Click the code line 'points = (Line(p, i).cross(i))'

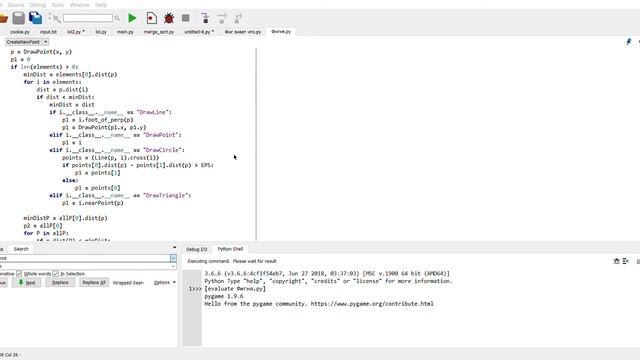tap(111, 158)
